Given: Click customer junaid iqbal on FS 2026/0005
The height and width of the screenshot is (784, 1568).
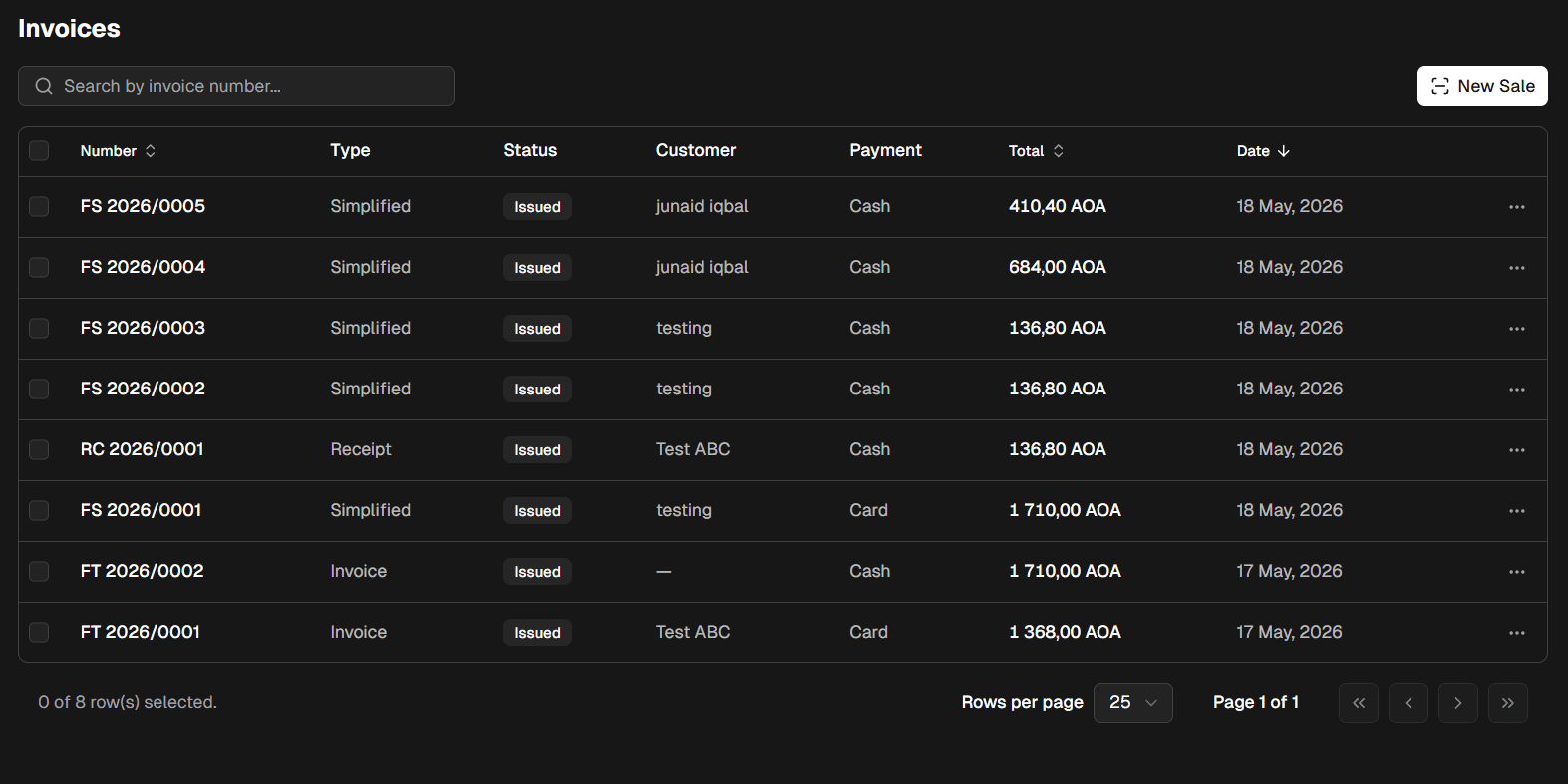Looking at the screenshot, I should pos(702,206).
